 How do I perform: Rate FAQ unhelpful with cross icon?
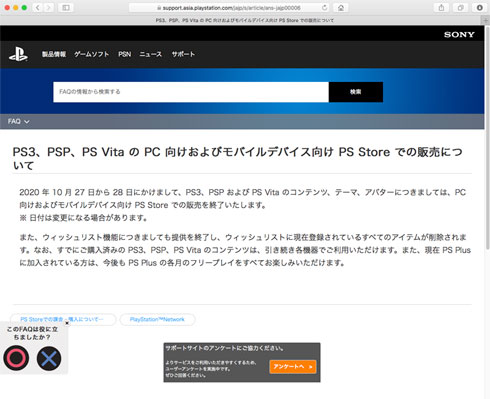tap(49, 358)
